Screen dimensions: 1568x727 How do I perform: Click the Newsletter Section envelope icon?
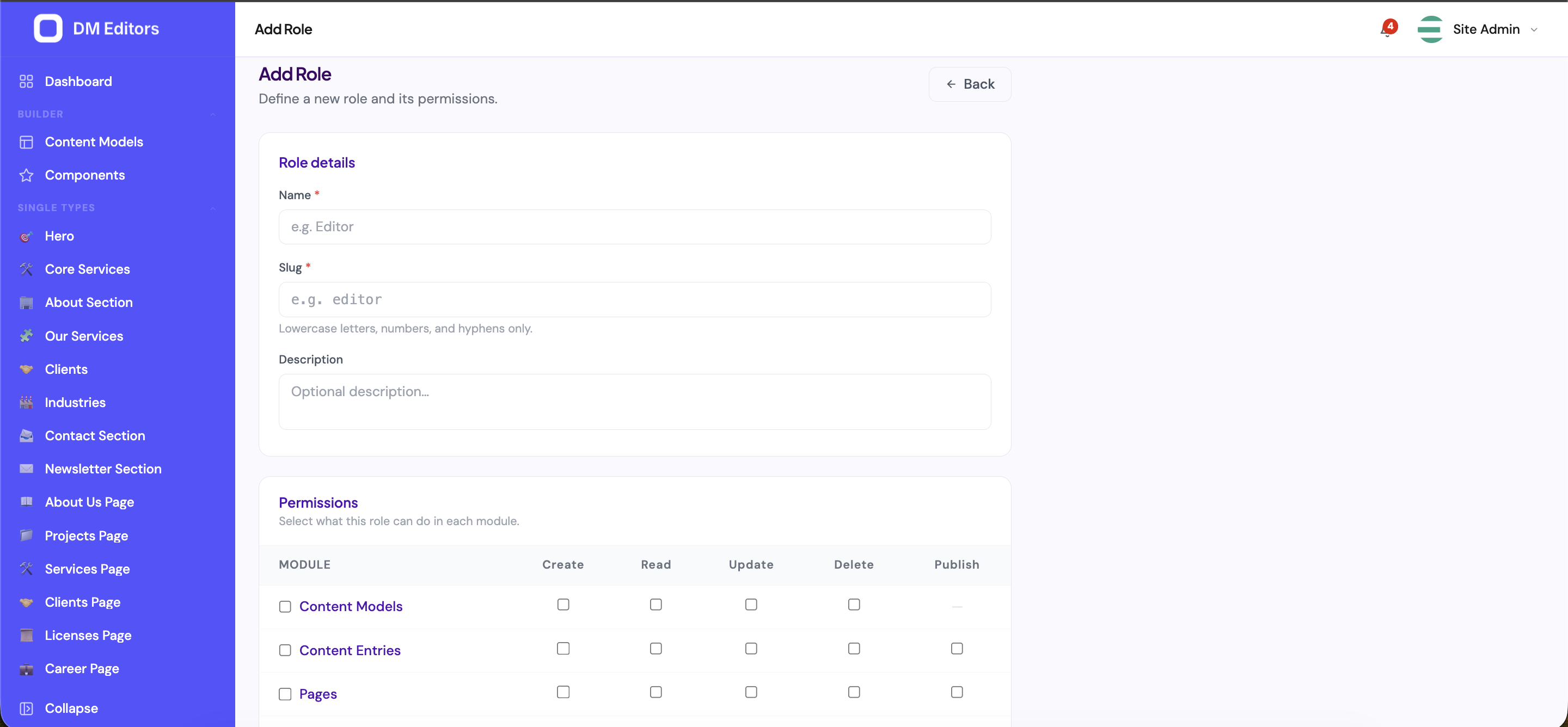click(x=26, y=469)
